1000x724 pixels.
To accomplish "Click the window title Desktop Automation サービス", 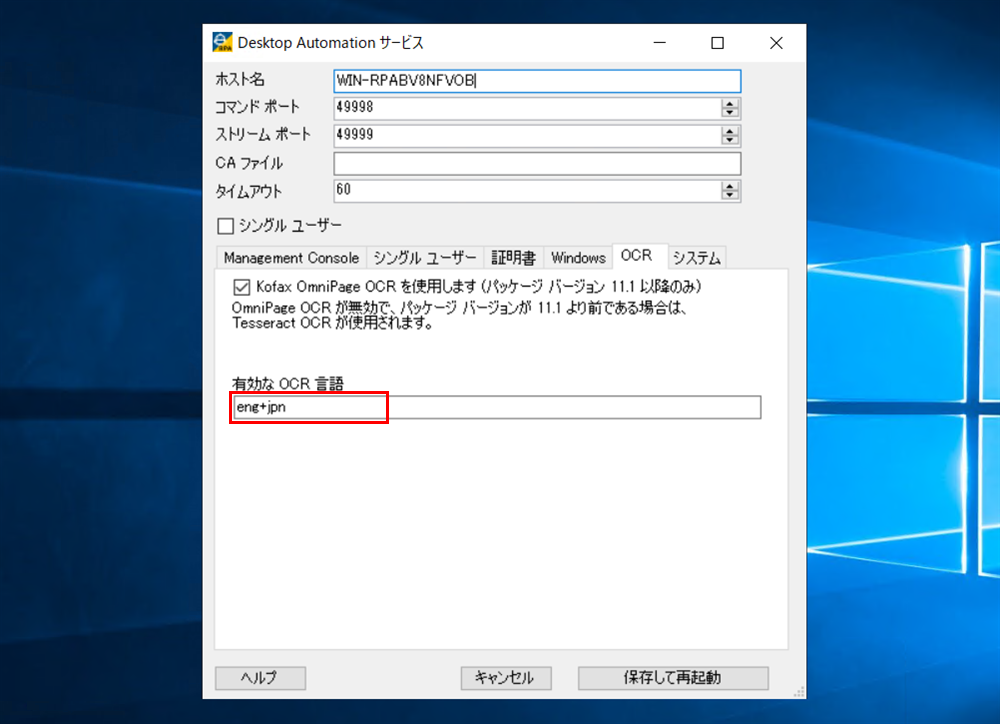I will coord(330,43).
